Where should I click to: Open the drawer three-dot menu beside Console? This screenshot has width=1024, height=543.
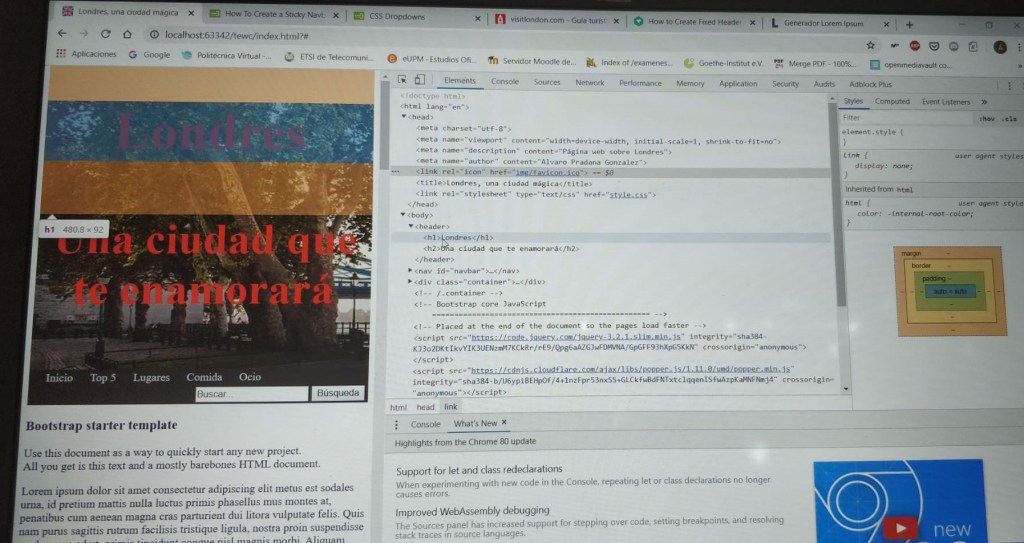[397, 424]
